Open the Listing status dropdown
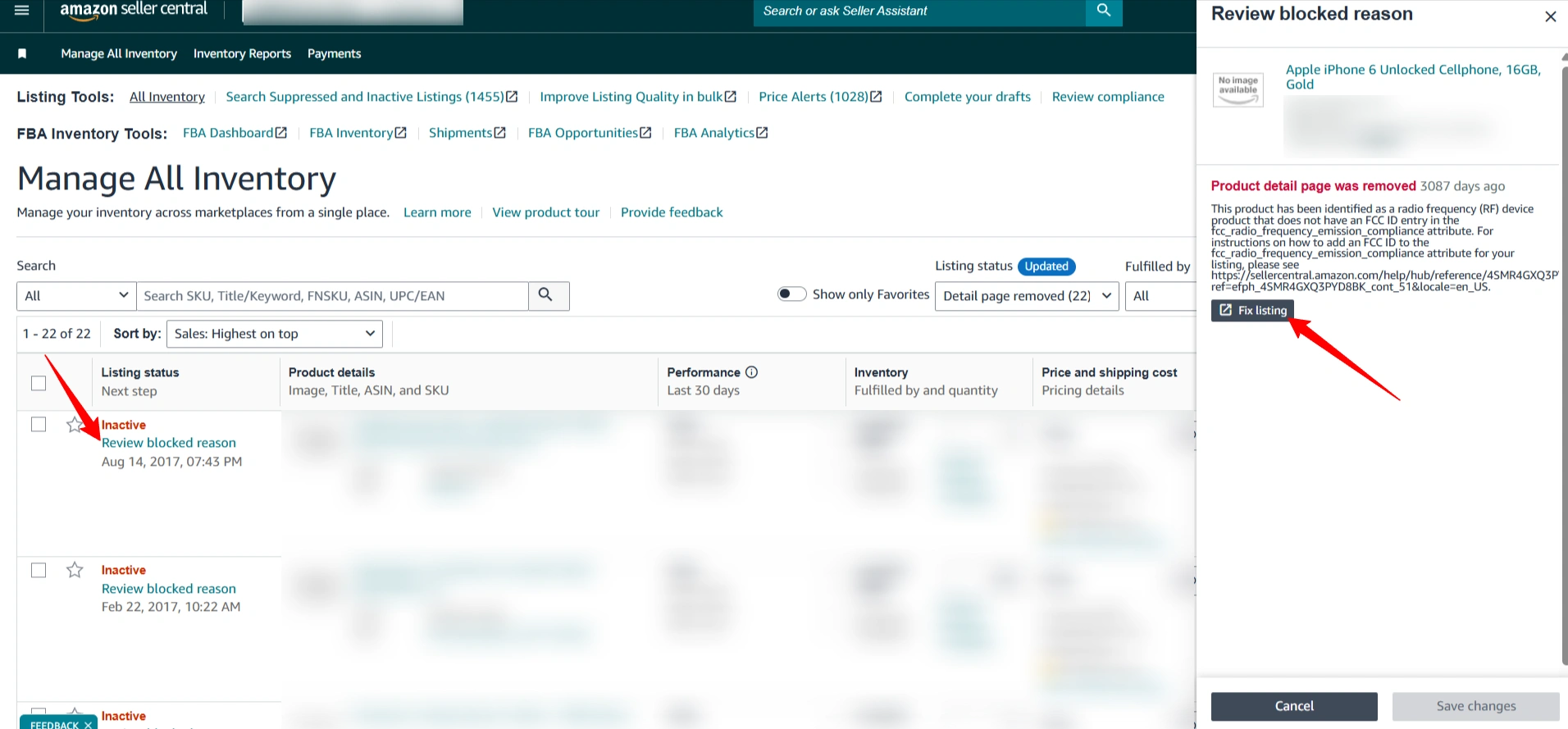 coord(1027,296)
